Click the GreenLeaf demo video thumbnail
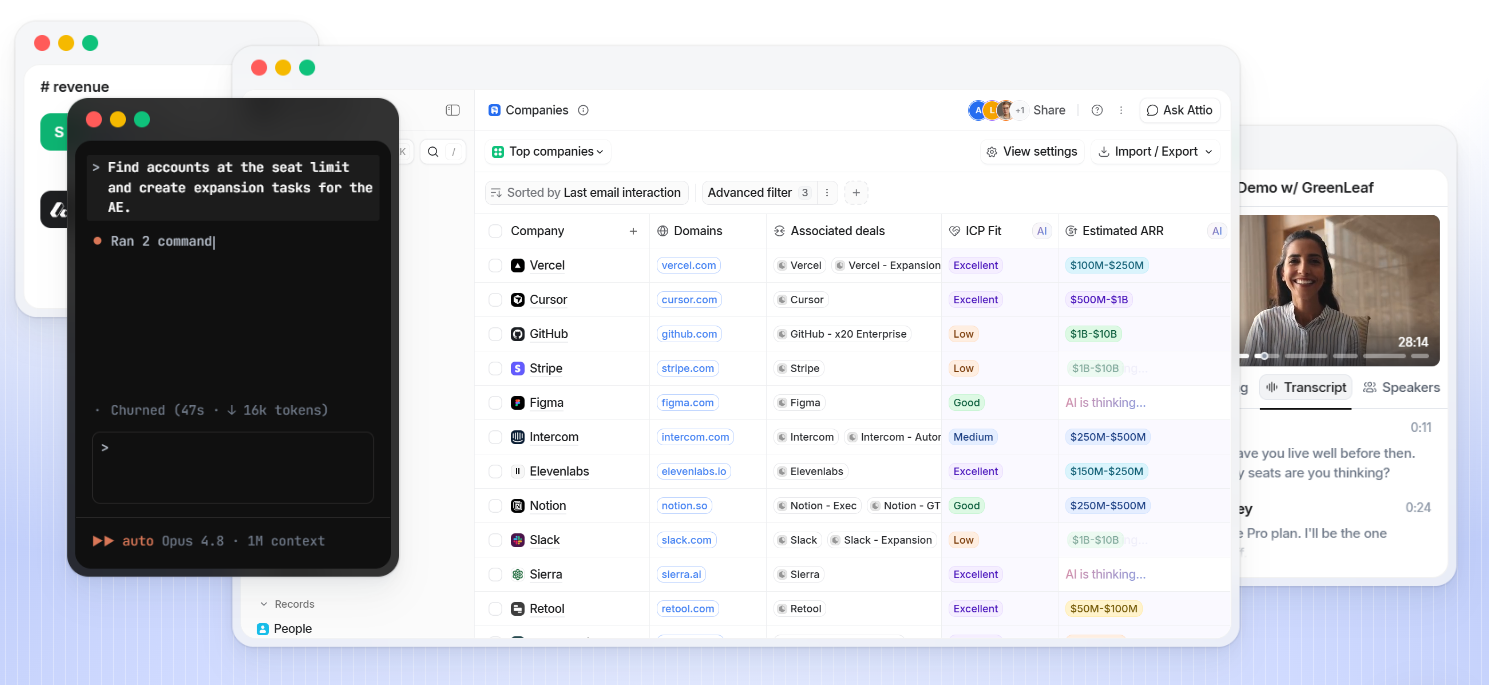The image size is (1489, 685). (x=1339, y=290)
